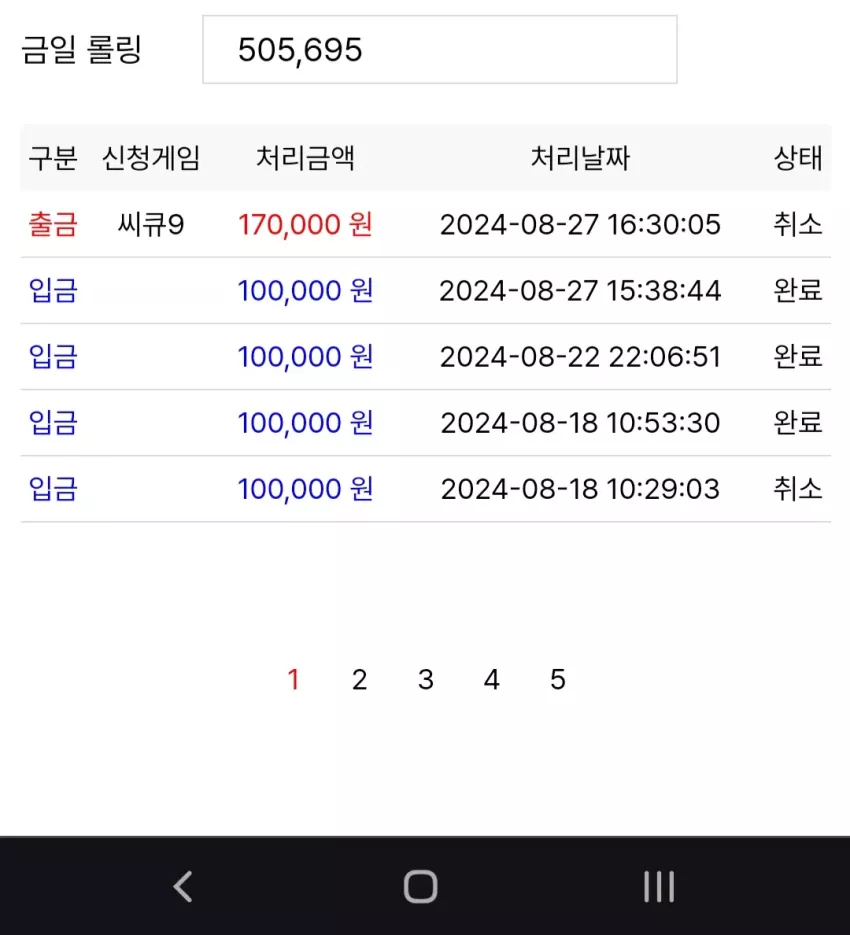Select the 구분 column header
The height and width of the screenshot is (935, 850).
pyautogui.click(x=53, y=158)
